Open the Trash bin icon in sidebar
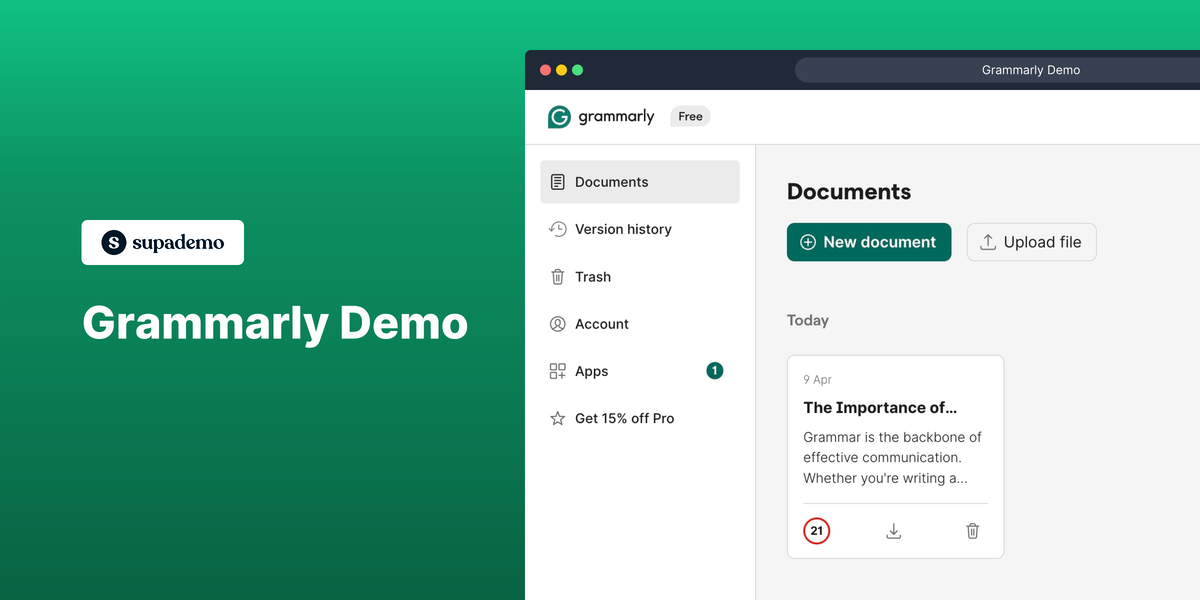This screenshot has width=1200, height=600. pyautogui.click(x=557, y=277)
